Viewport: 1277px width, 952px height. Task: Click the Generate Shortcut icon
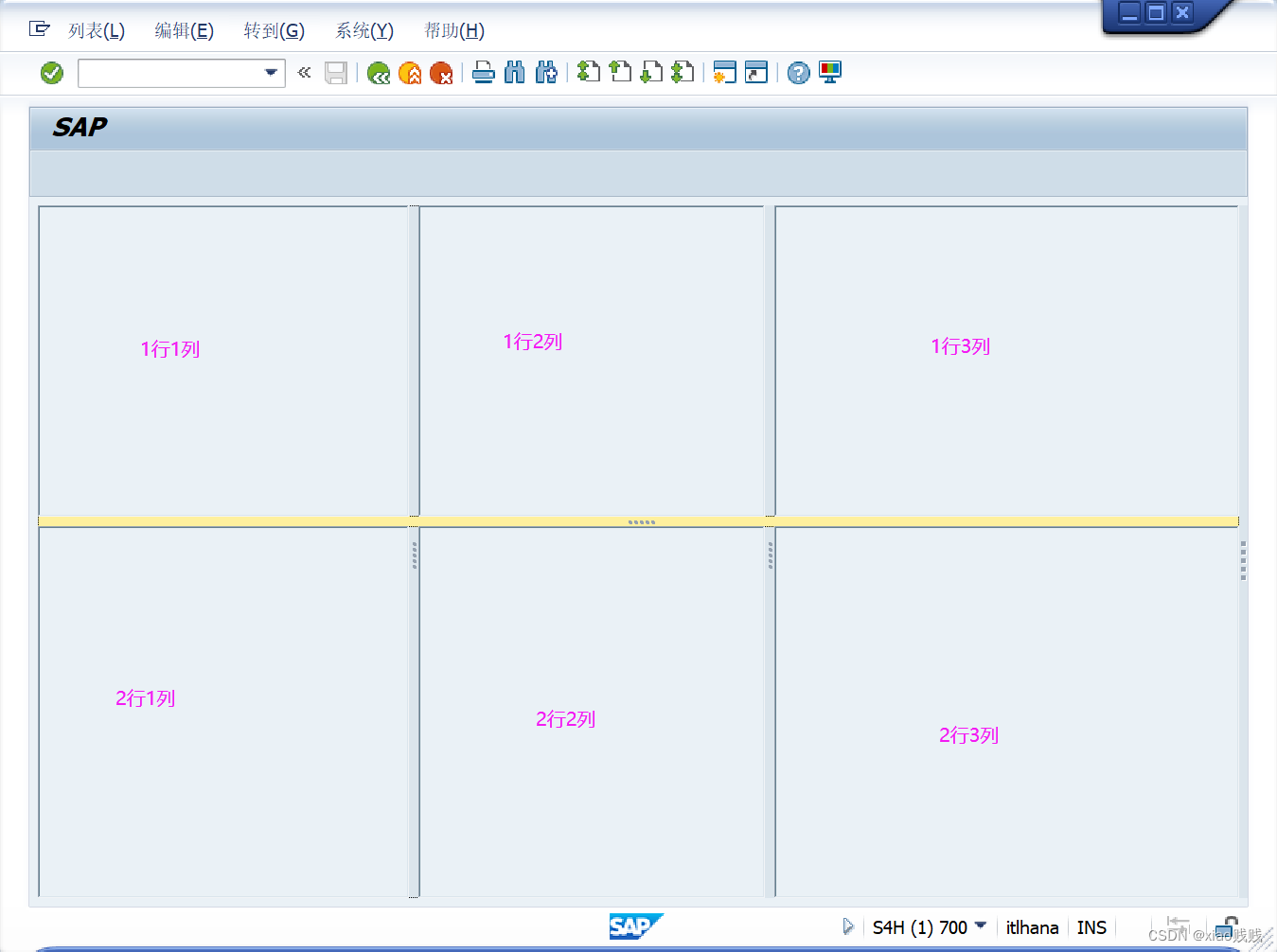tap(756, 72)
